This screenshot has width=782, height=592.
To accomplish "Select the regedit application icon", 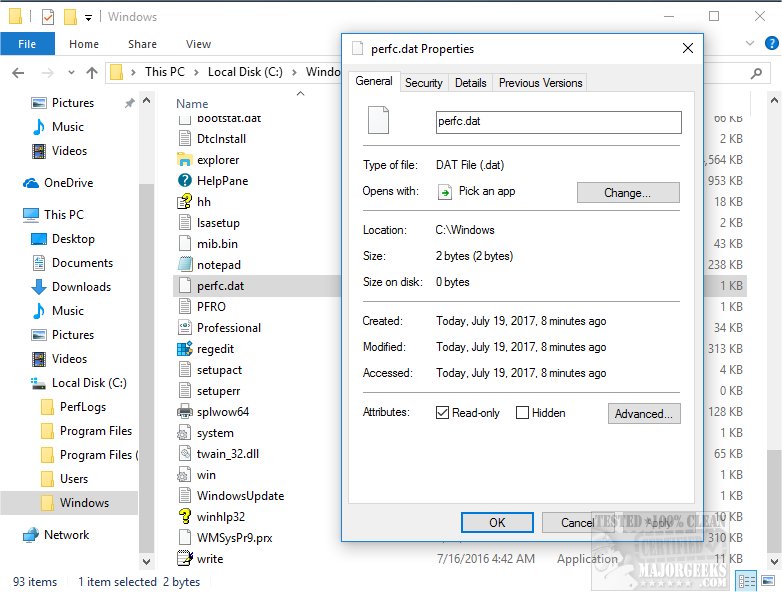I will (x=185, y=349).
